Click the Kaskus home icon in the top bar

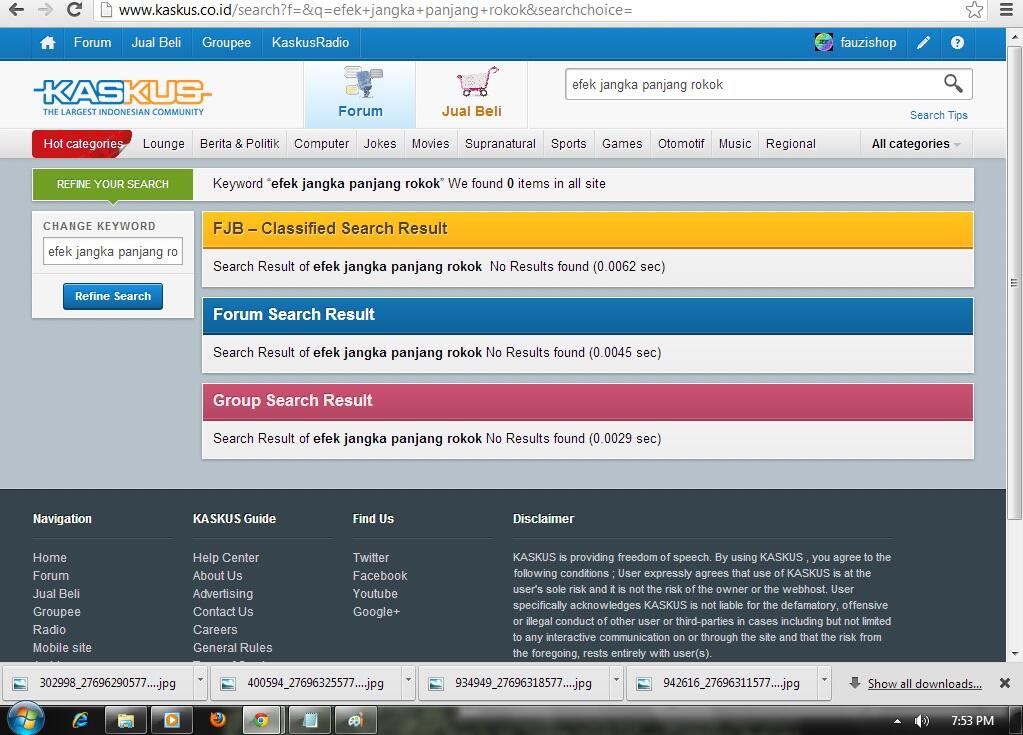pyautogui.click(x=48, y=43)
